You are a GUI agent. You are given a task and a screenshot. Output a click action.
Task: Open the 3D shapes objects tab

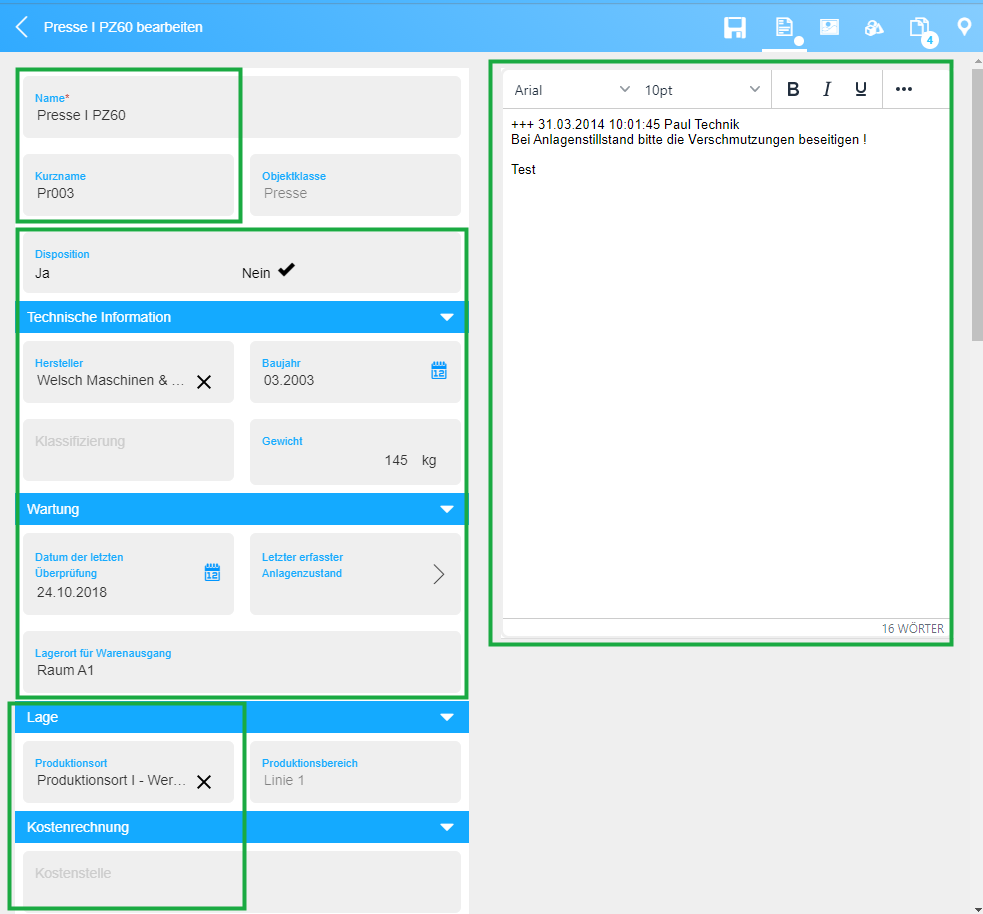[873, 28]
